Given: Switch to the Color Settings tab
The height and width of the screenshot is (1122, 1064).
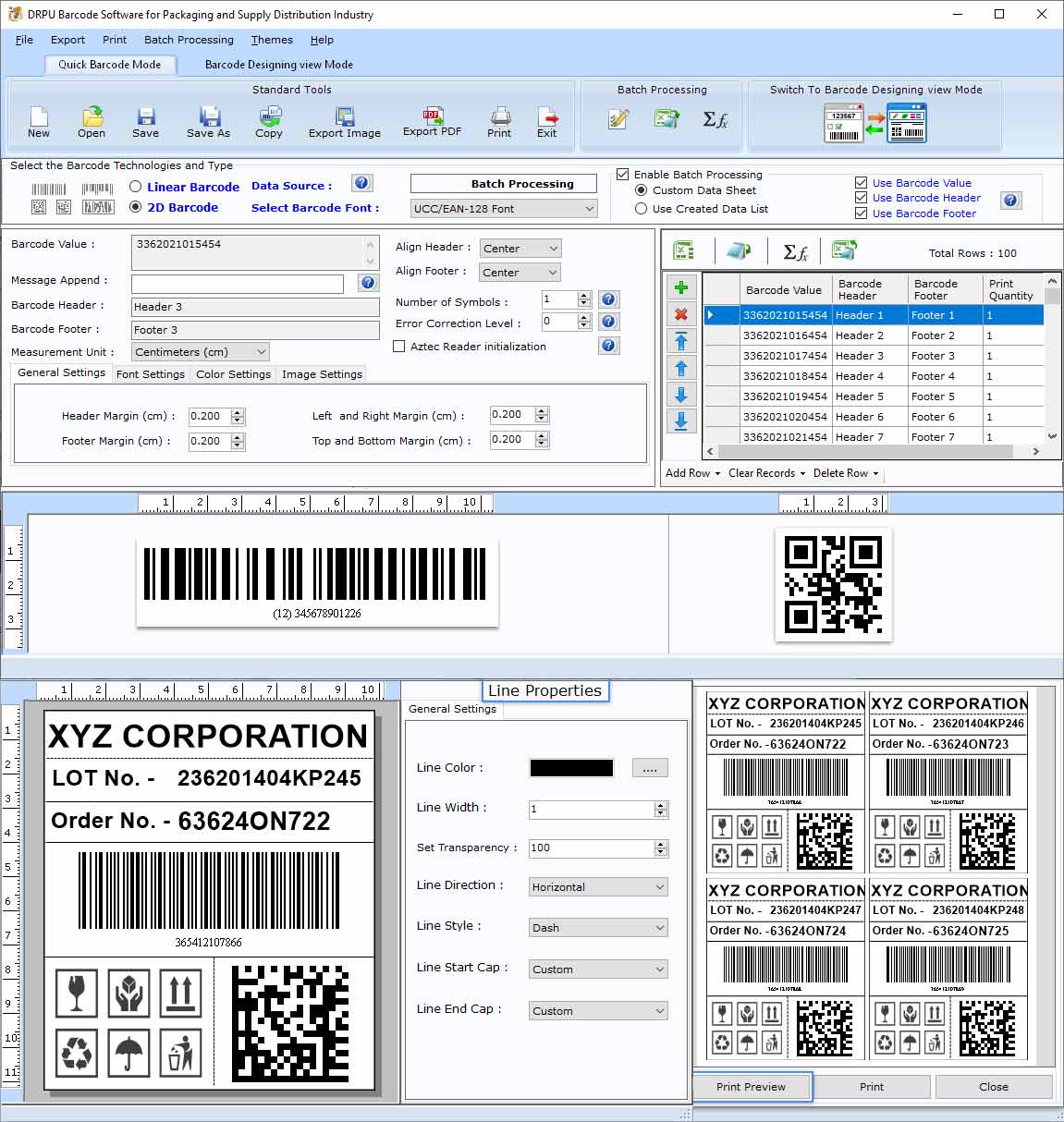Looking at the screenshot, I should [x=233, y=373].
